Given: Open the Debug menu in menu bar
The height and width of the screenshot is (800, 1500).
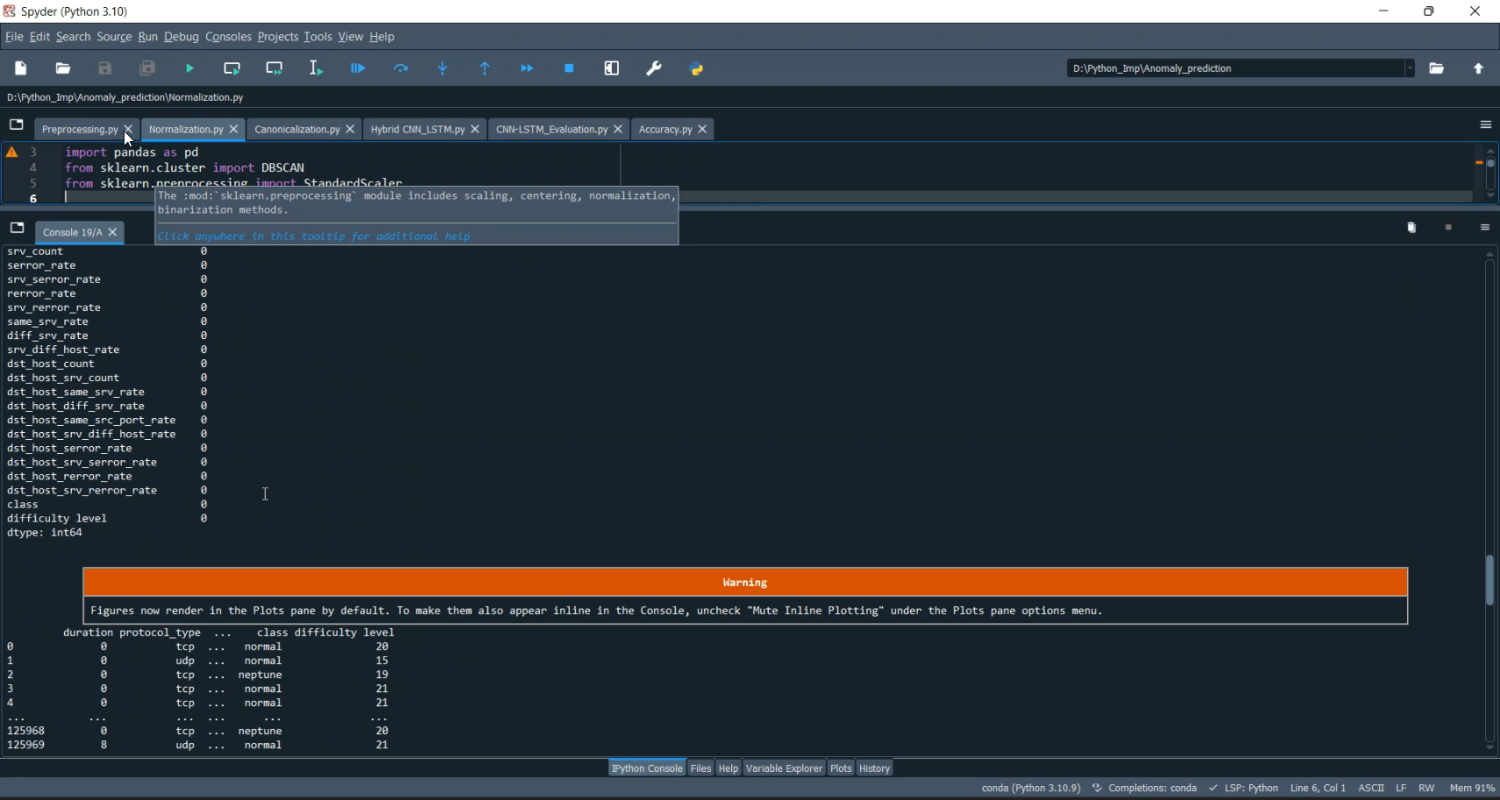Looking at the screenshot, I should [x=181, y=37].
